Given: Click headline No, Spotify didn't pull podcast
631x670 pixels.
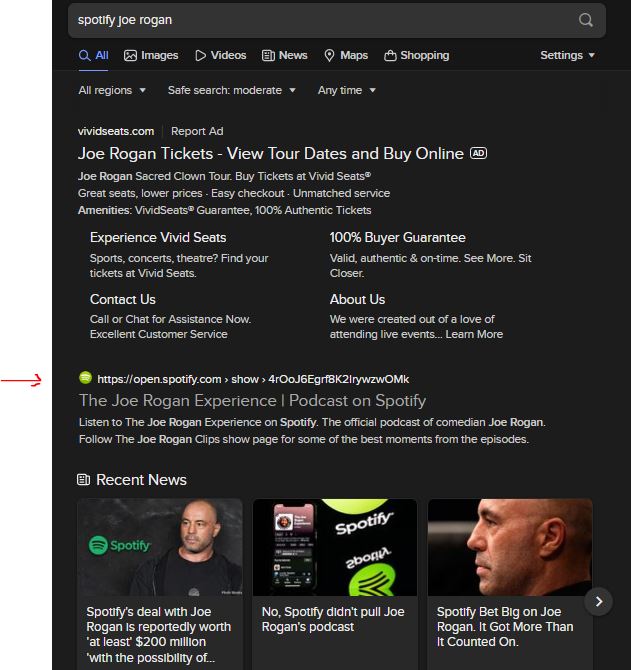Looking at the screenshot, I should tap(333, 619).
